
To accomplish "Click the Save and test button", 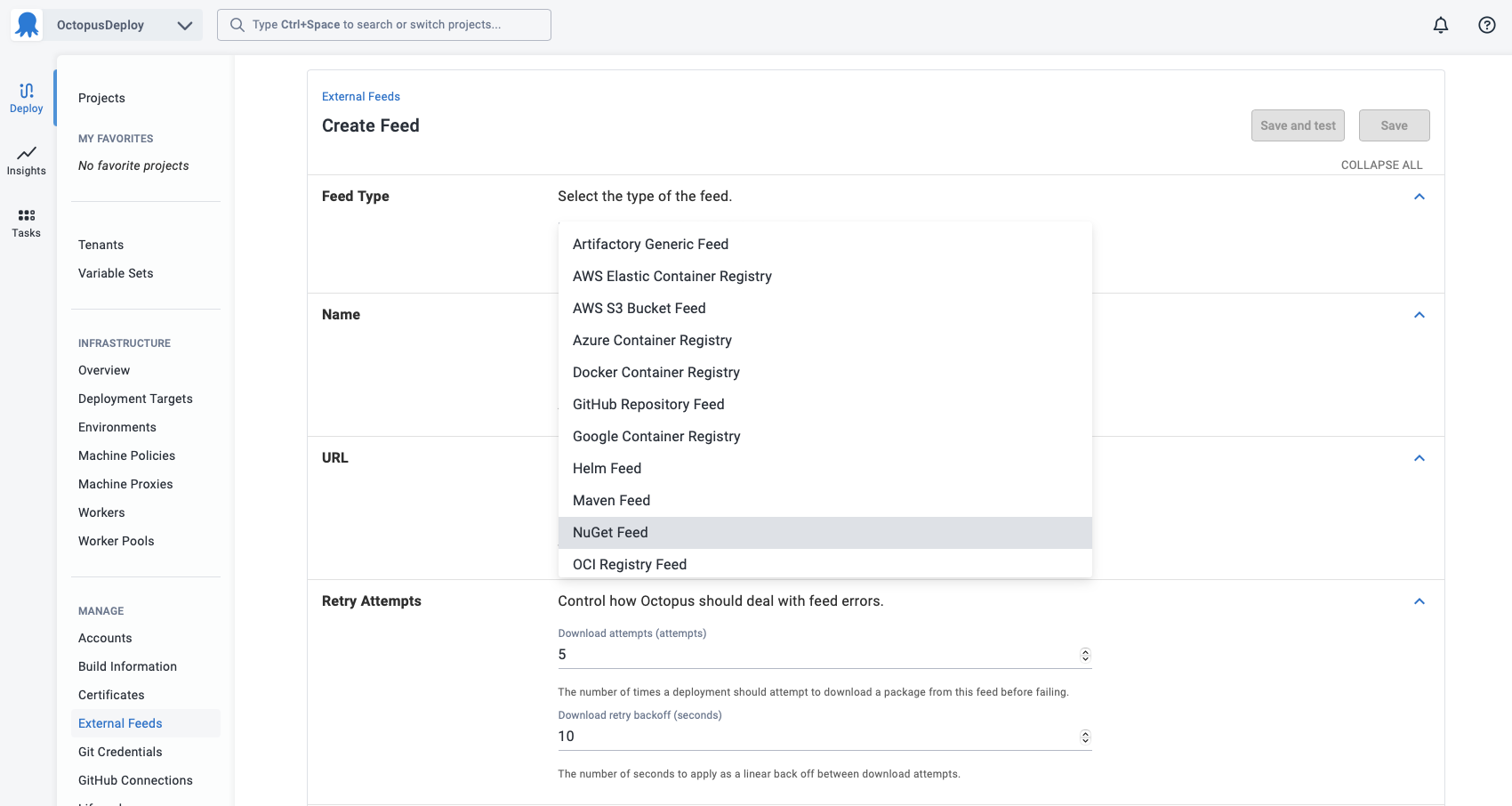I will (x=1298, y=125).
